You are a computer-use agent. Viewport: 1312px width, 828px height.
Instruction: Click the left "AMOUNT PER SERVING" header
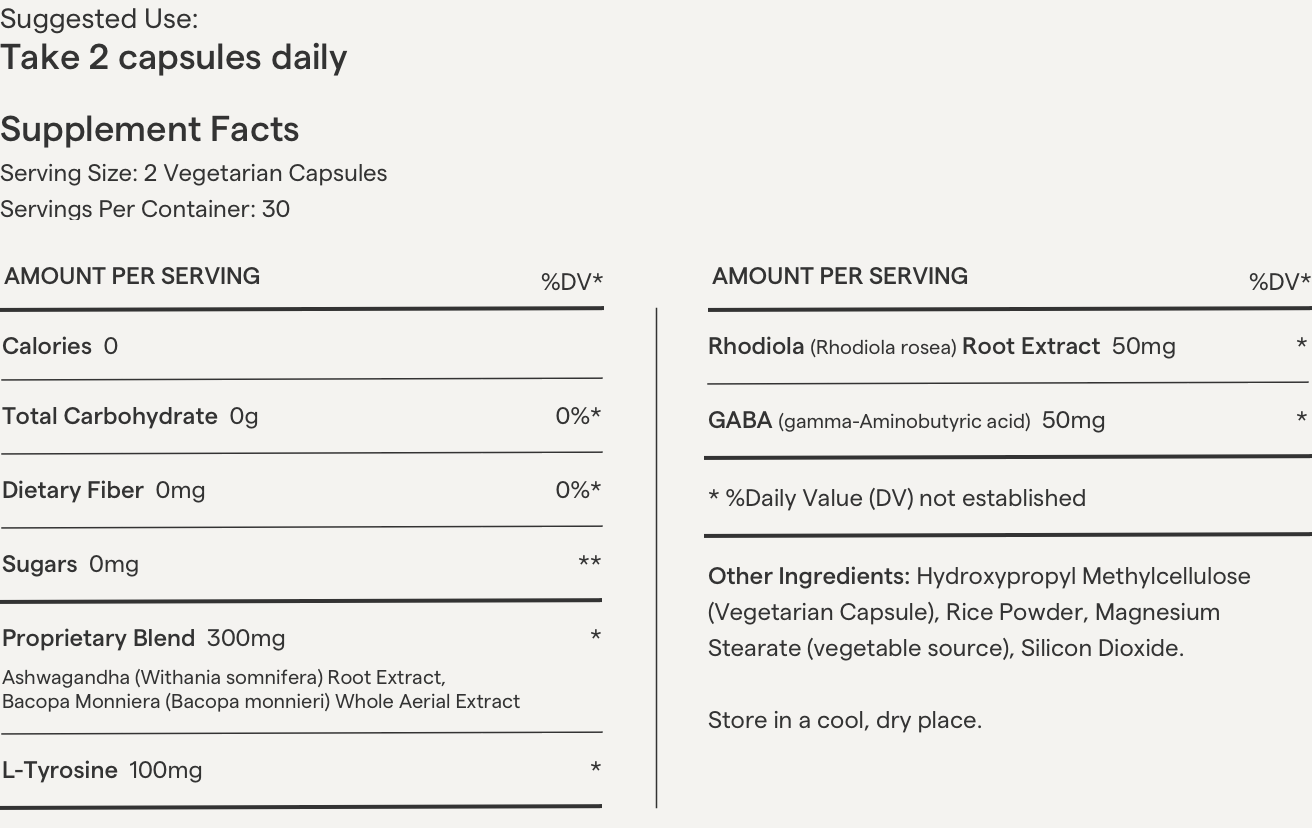(x=132, y=276)
